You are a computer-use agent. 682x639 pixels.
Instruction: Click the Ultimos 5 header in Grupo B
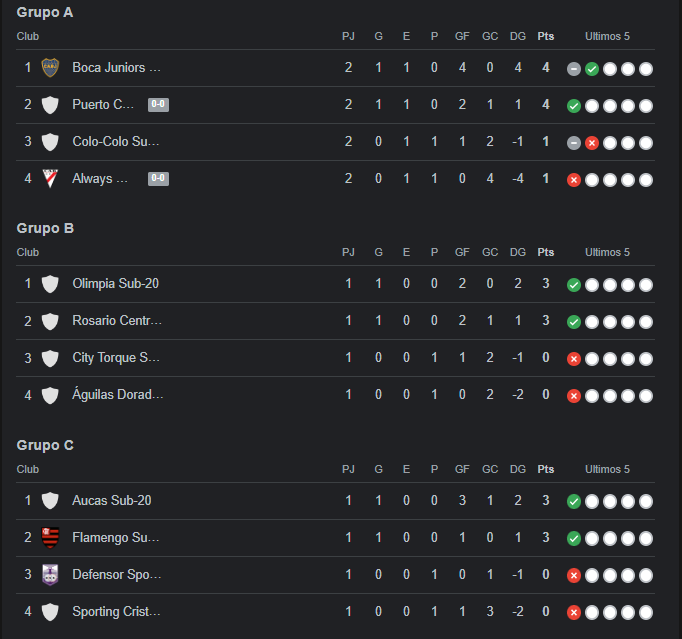click(x=607, y=252)
